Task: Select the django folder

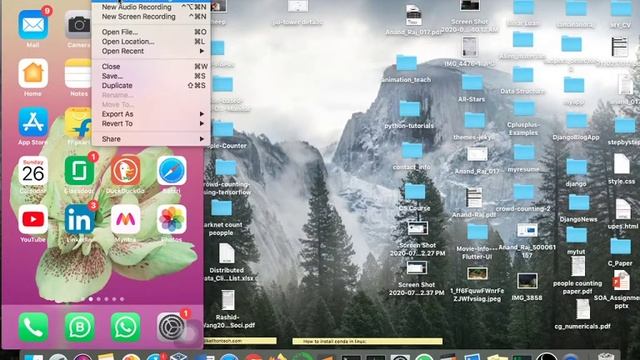Action: [576, 167]
